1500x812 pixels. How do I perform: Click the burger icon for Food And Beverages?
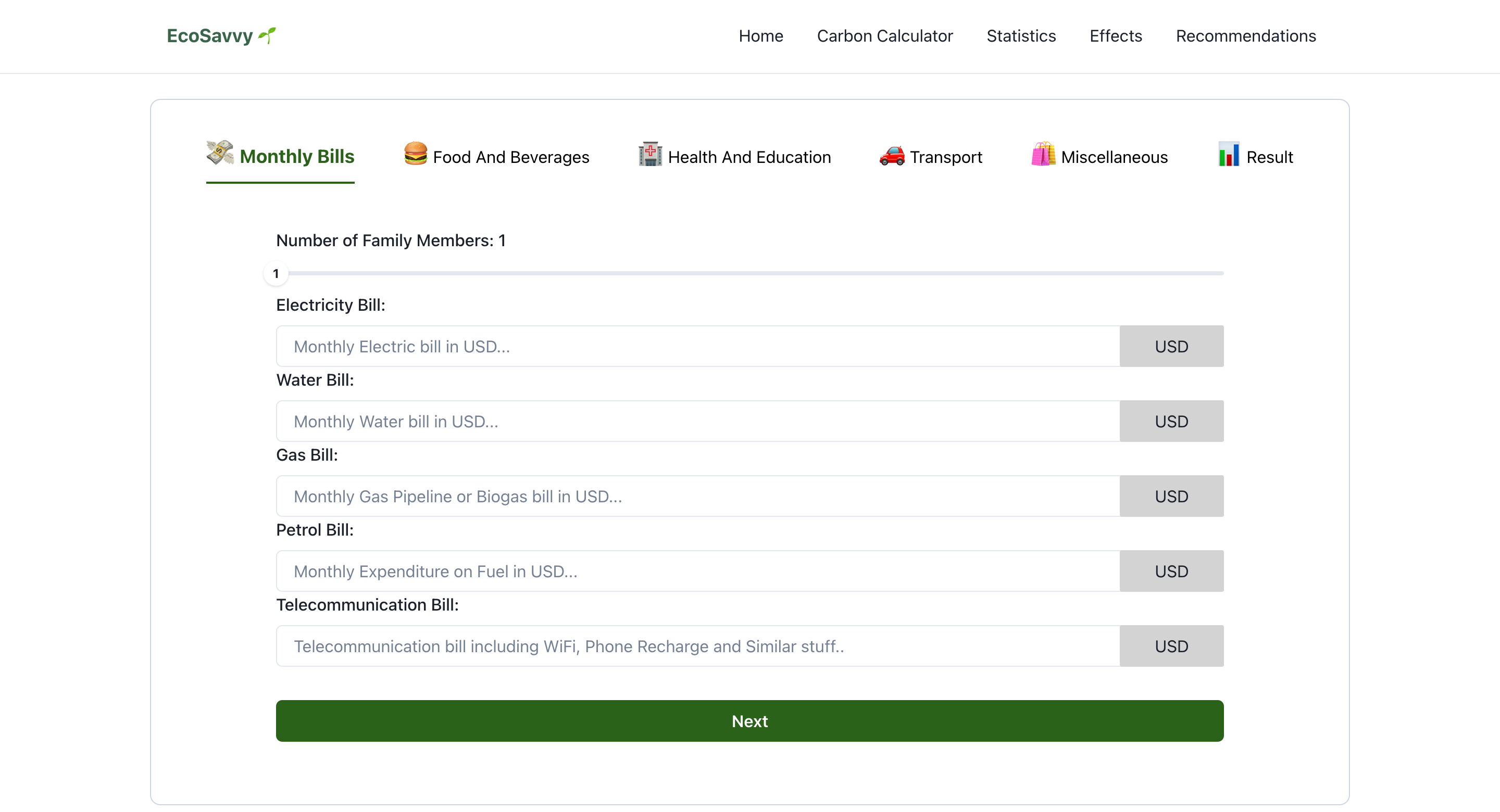[x=415, y=154]
